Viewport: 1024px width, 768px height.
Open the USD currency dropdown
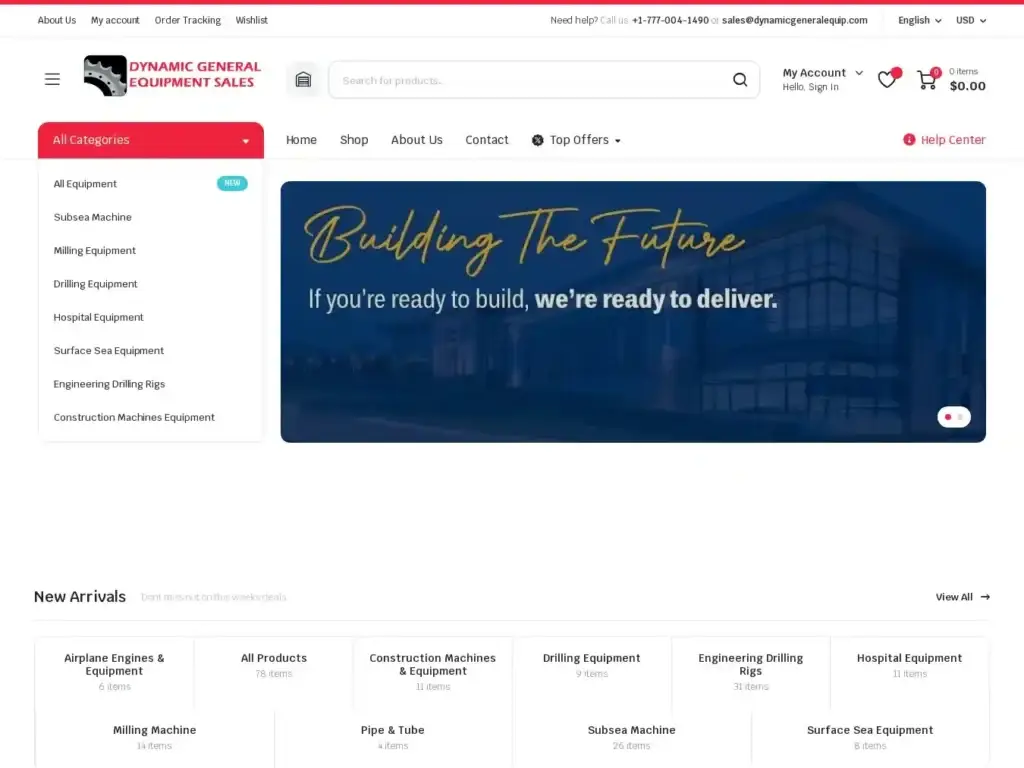tap(970, 20)
